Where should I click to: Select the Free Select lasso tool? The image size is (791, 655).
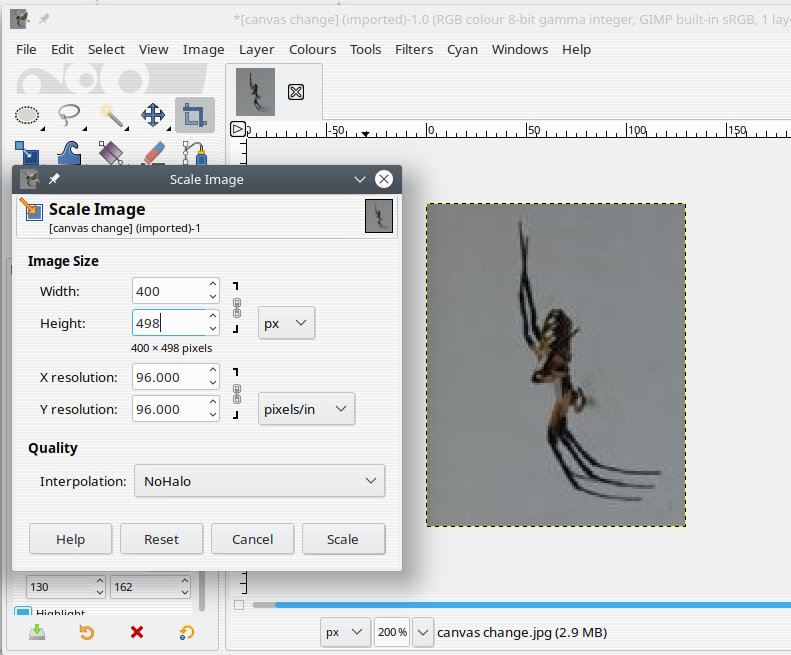coord(69,116)
